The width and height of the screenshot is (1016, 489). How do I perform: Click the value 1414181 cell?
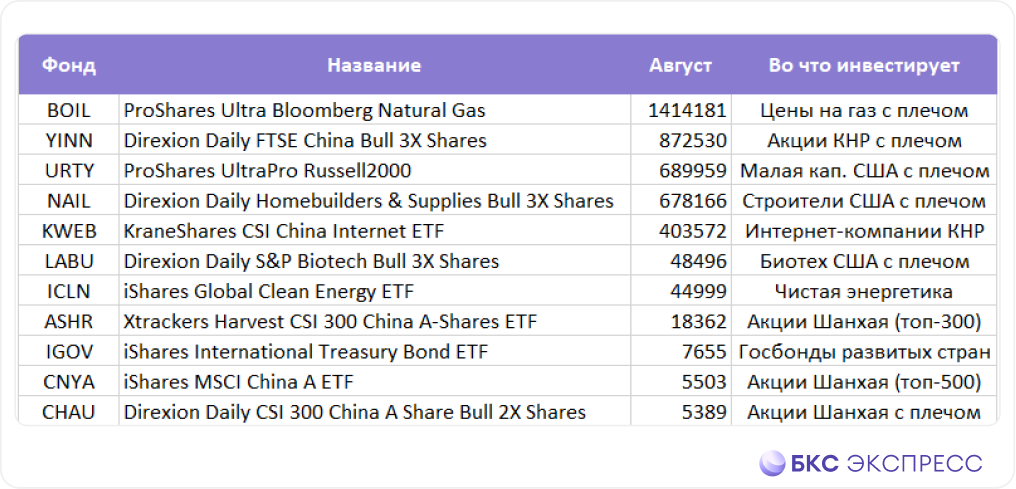681,111
